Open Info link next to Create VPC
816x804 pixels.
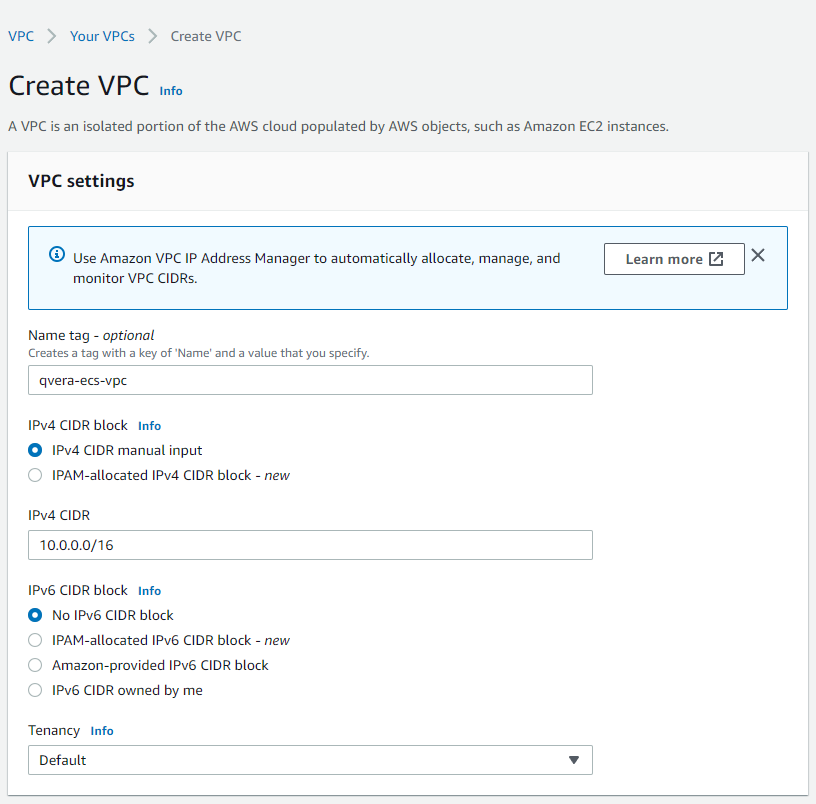click(x=171, y=91)
